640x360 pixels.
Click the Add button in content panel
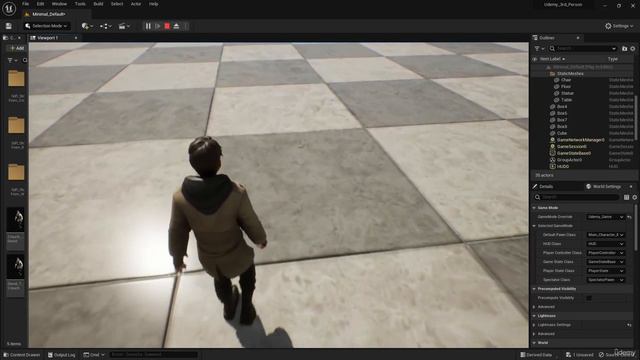17,48
